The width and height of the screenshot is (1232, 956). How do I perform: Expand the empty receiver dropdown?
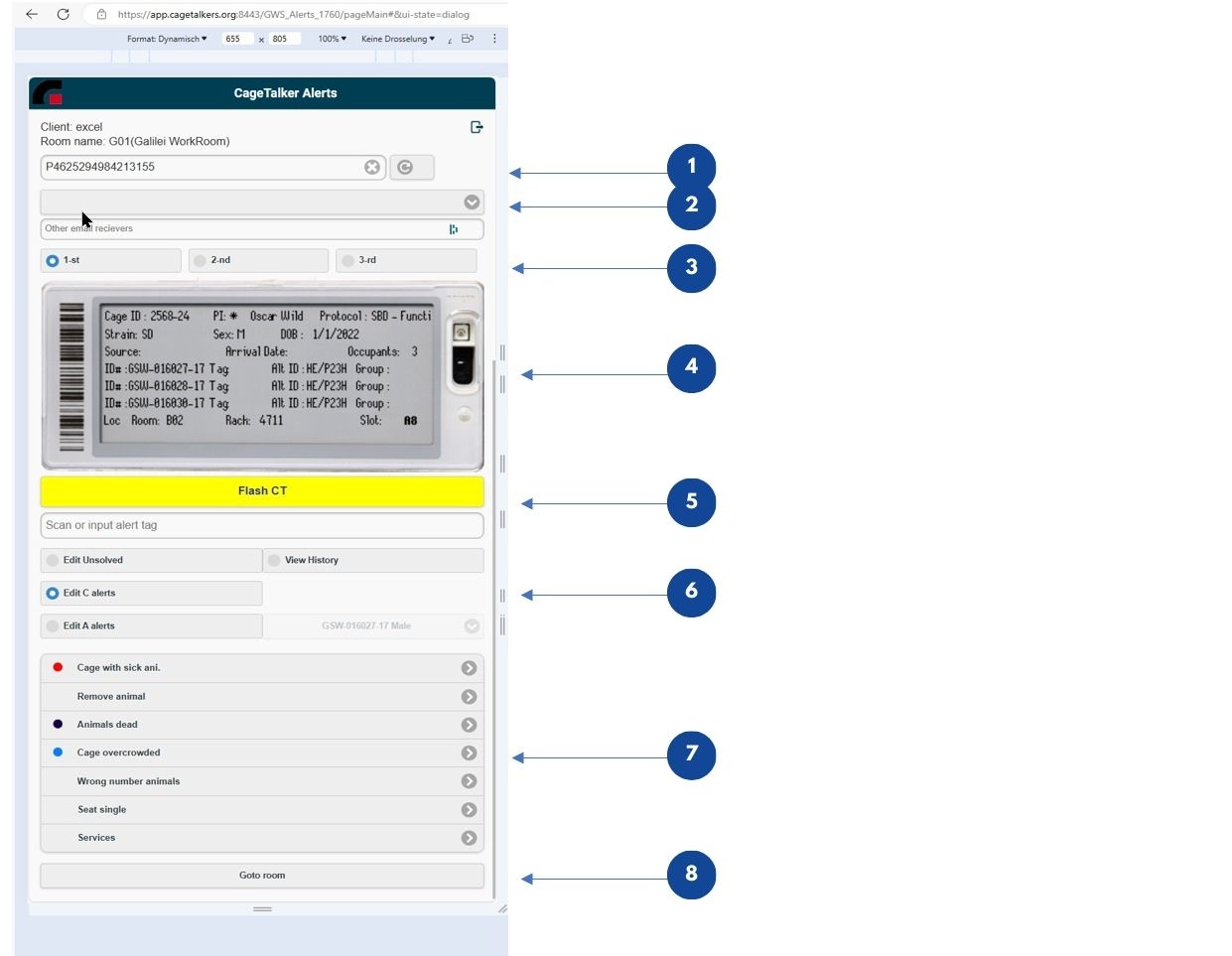point(472,203)
